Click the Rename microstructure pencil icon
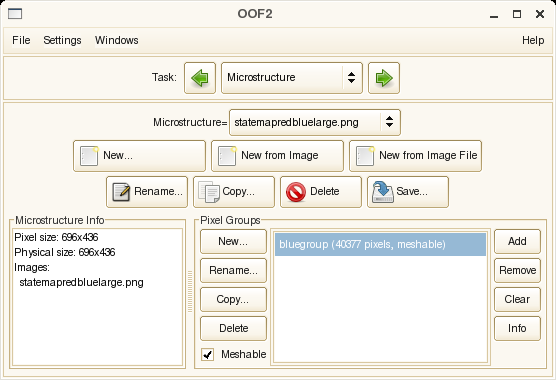The image size is (556, 380). point(121,192)
